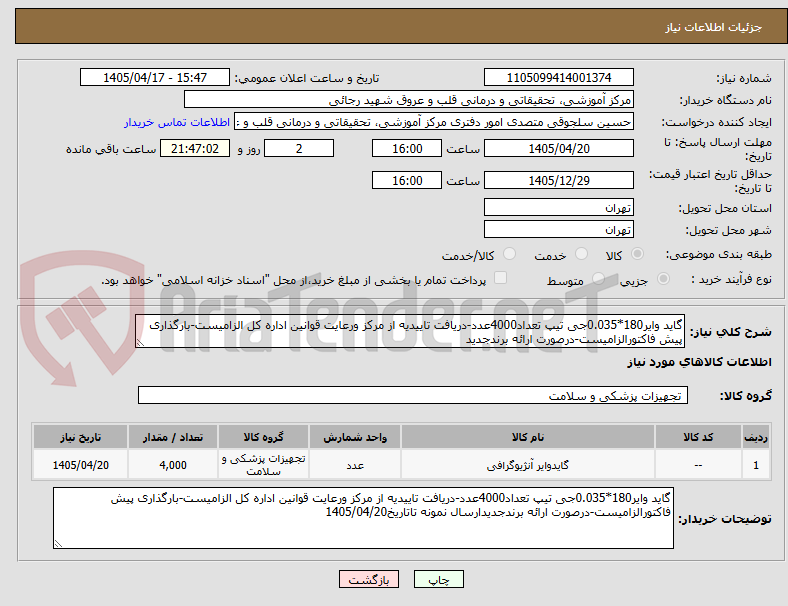Click the delivery city تهران field
This screenshot has height=606, width=788.
point(558,230)
